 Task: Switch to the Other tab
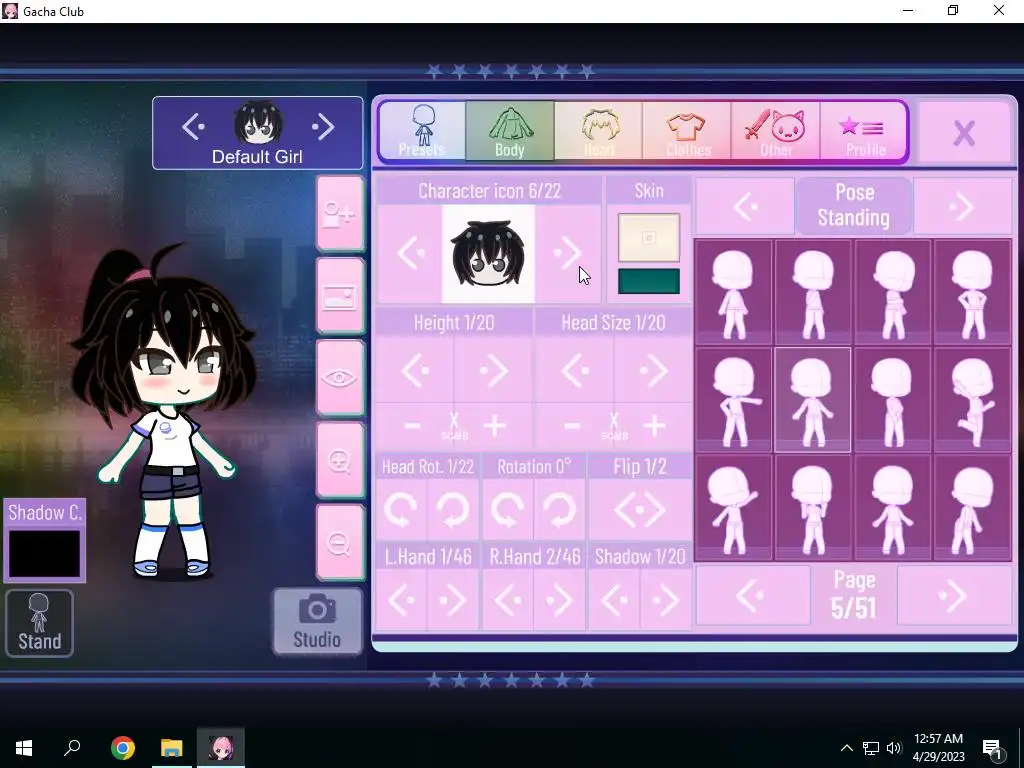775,131
